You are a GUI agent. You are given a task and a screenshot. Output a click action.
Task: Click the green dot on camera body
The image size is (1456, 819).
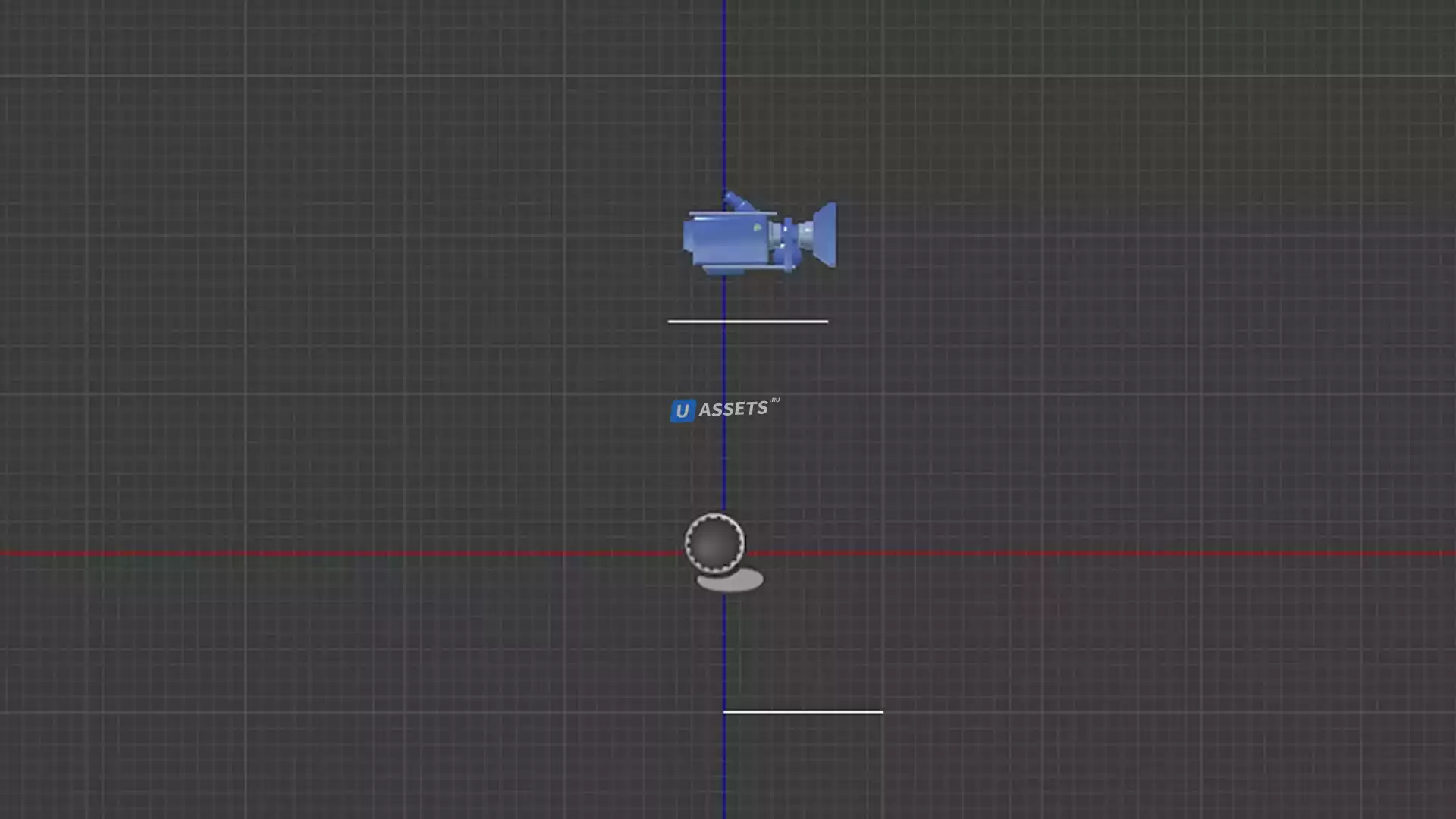[x=757, y=227]
